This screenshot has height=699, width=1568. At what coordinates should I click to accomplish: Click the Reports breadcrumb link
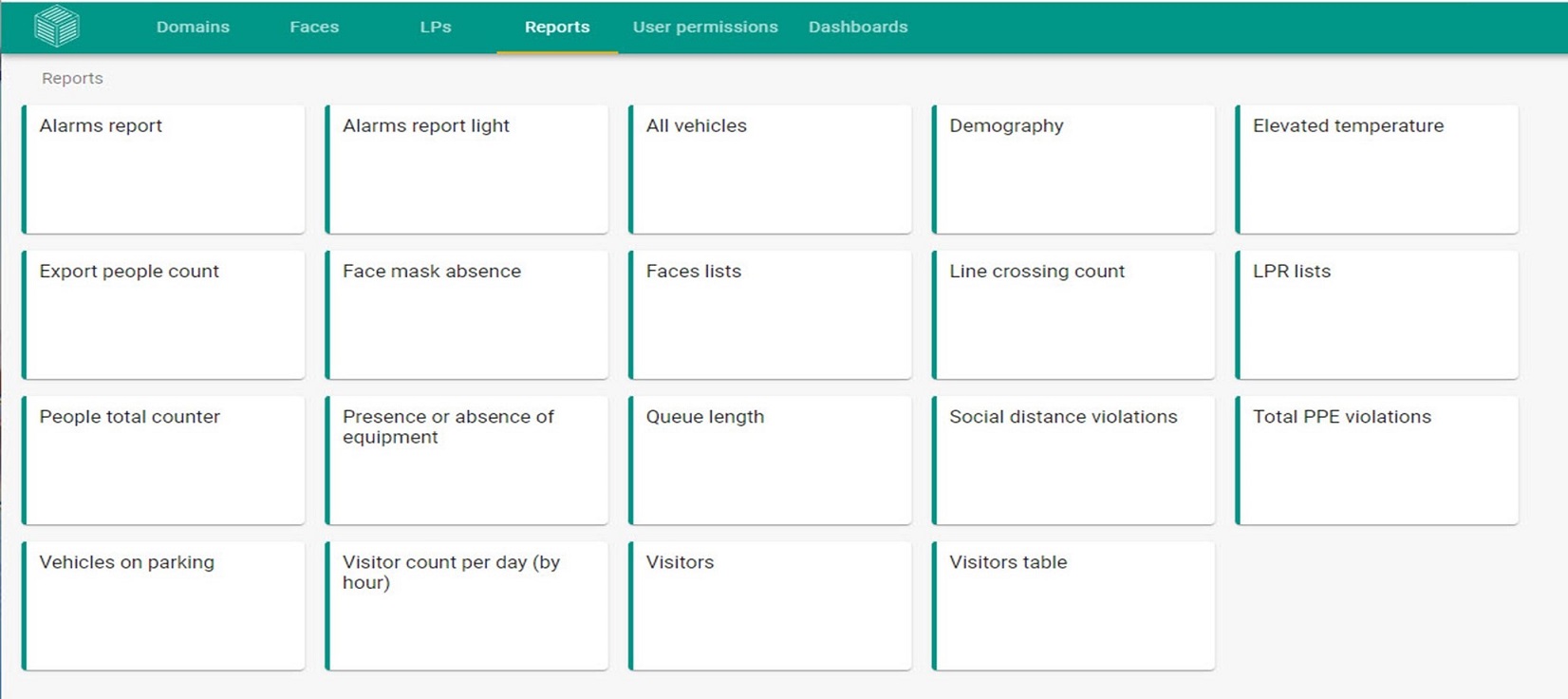(x=72, y=79)
